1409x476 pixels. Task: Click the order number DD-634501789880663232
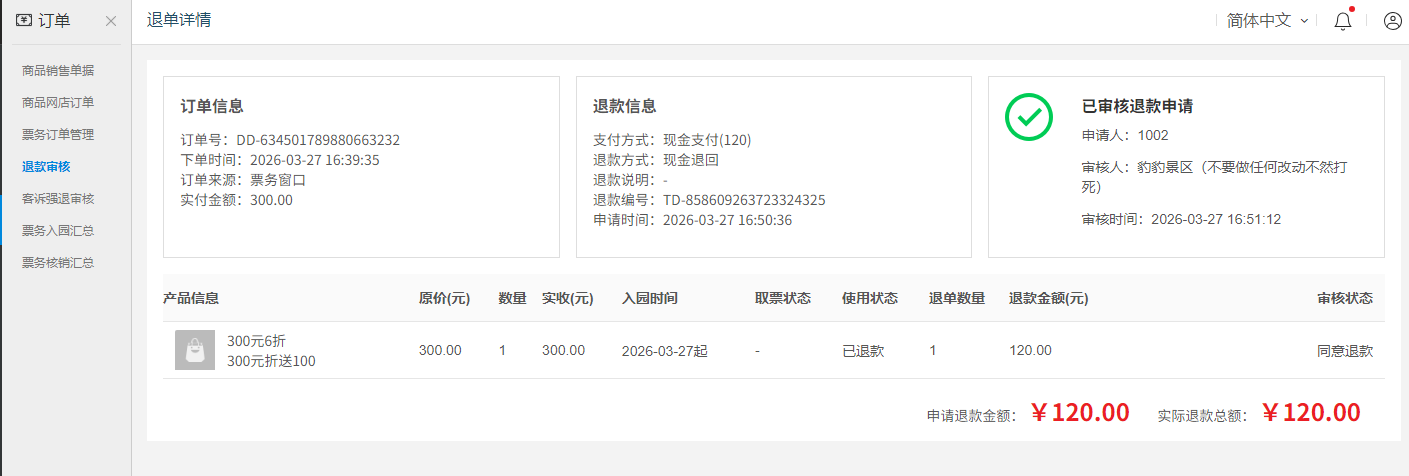click(x=318, y=140)
